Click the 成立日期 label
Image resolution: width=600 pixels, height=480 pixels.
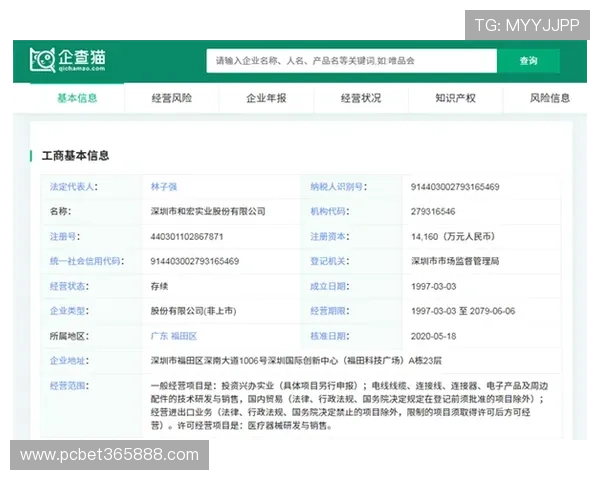click(x=329, y=286)
